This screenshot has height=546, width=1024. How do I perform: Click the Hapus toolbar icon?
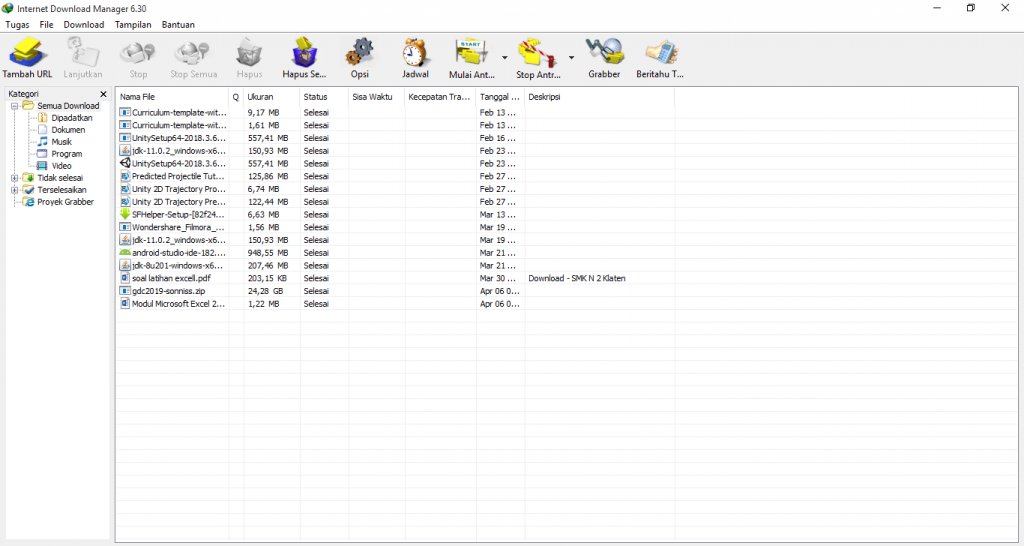click(x=249, y=52)
